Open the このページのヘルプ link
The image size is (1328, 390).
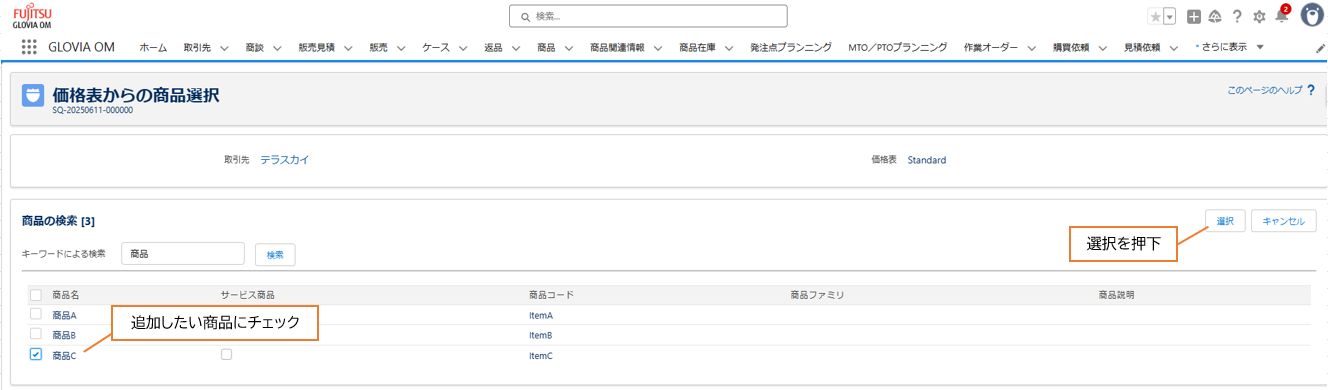click(x=1265, y=90)
